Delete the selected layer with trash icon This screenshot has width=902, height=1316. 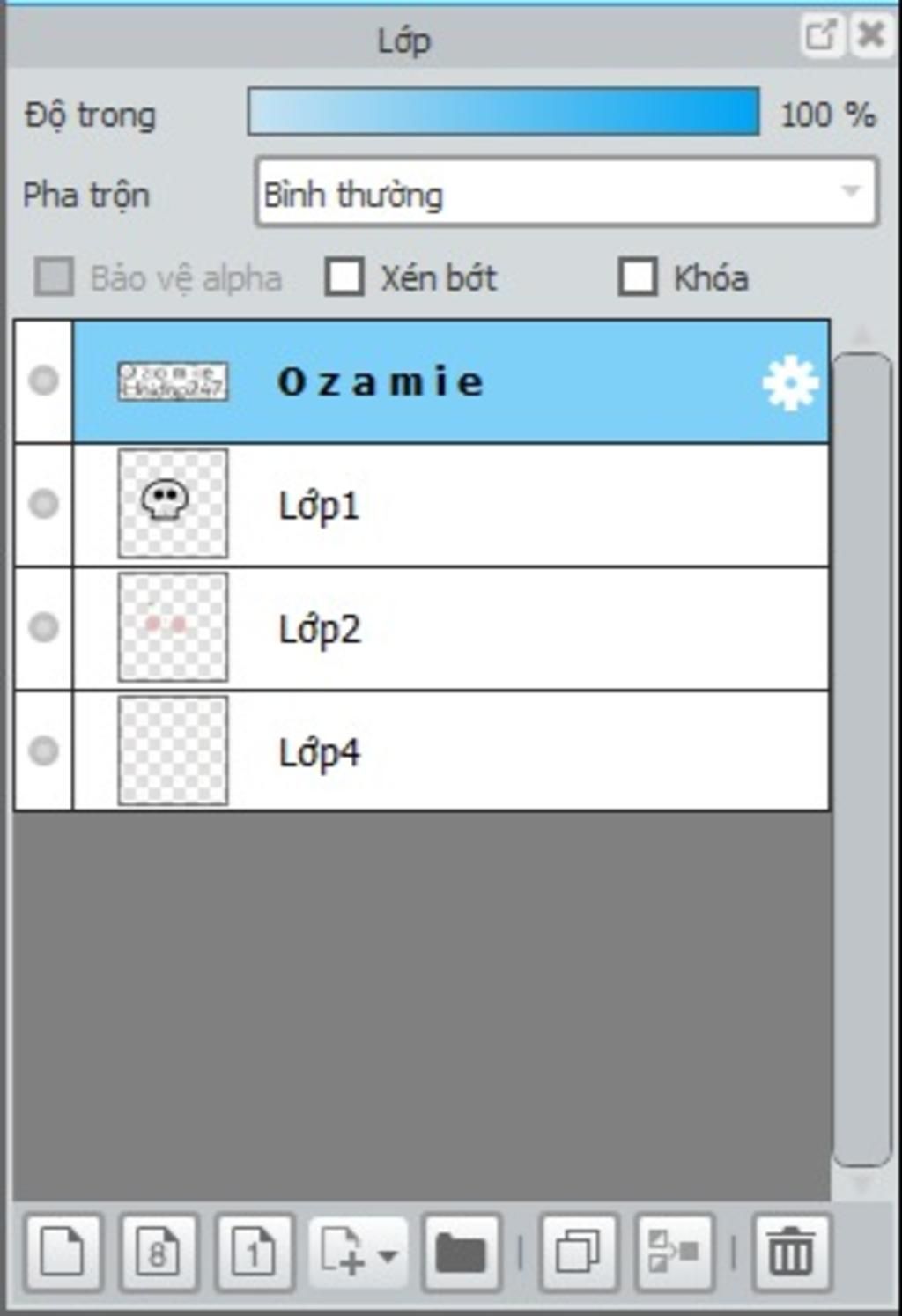point(791,1252)
